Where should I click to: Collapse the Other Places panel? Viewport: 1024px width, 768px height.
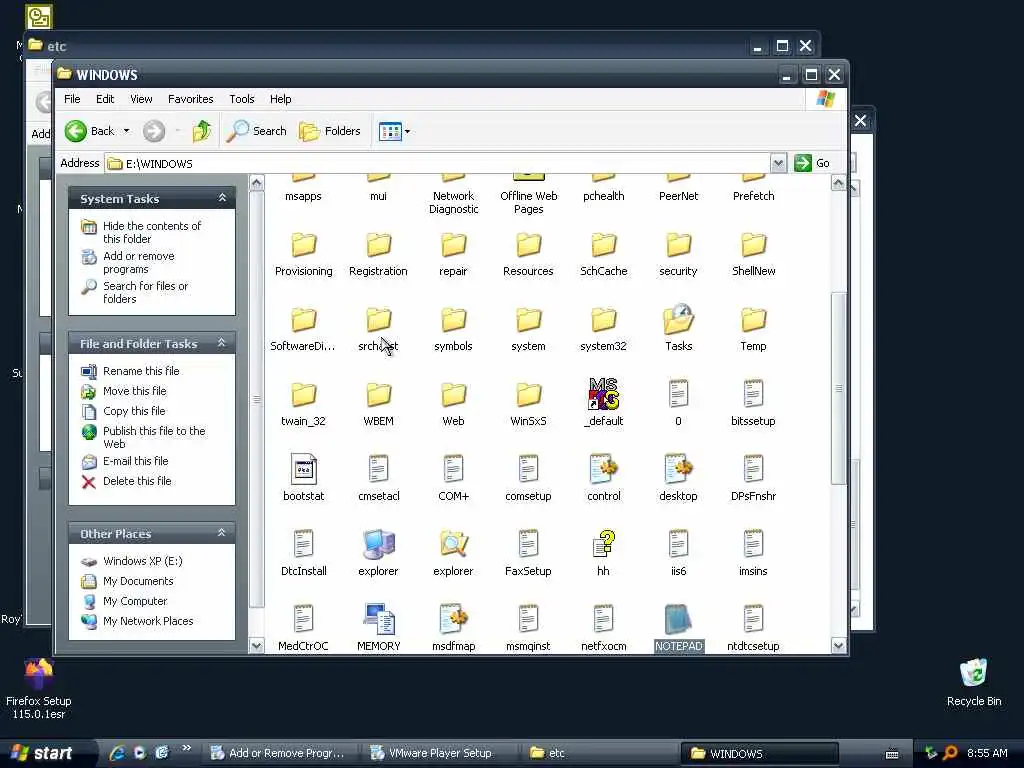point(222,533)
